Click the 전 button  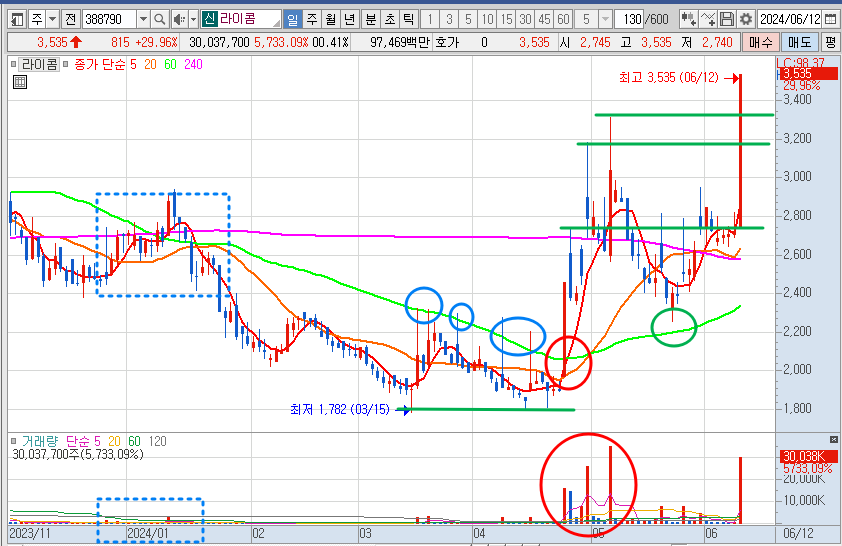[70, 20]
